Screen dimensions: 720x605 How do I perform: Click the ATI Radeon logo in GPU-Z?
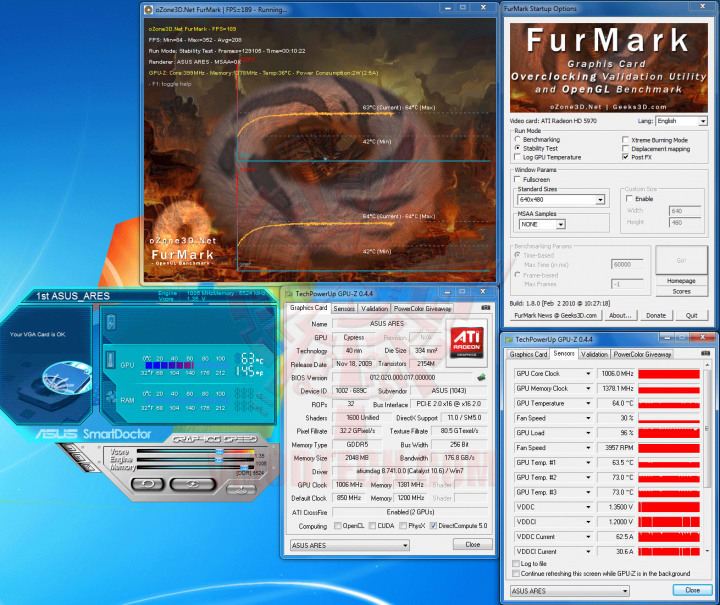click(467, 343)
